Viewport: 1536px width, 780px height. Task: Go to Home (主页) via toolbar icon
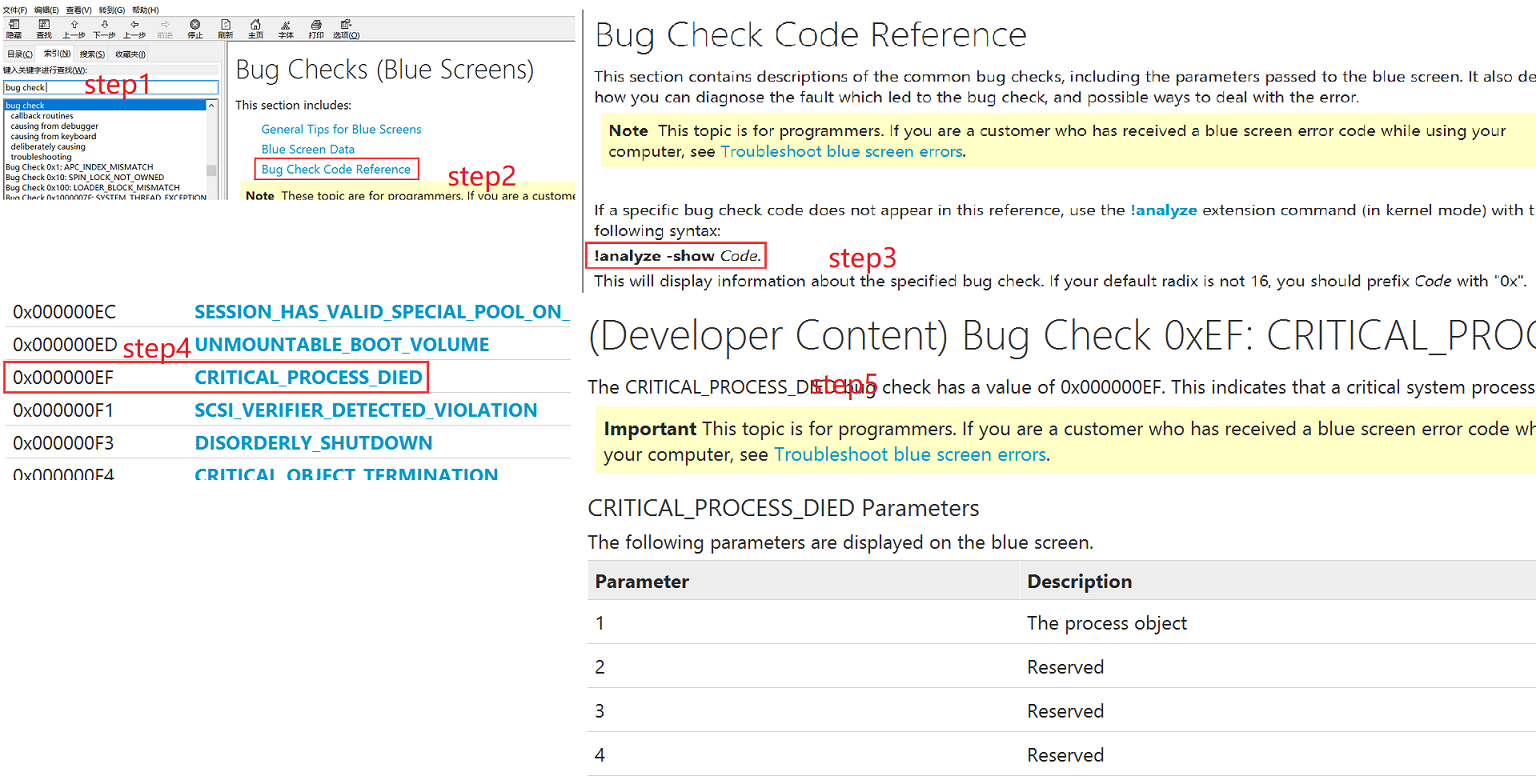pyautogui.click(x=256, y=27)
